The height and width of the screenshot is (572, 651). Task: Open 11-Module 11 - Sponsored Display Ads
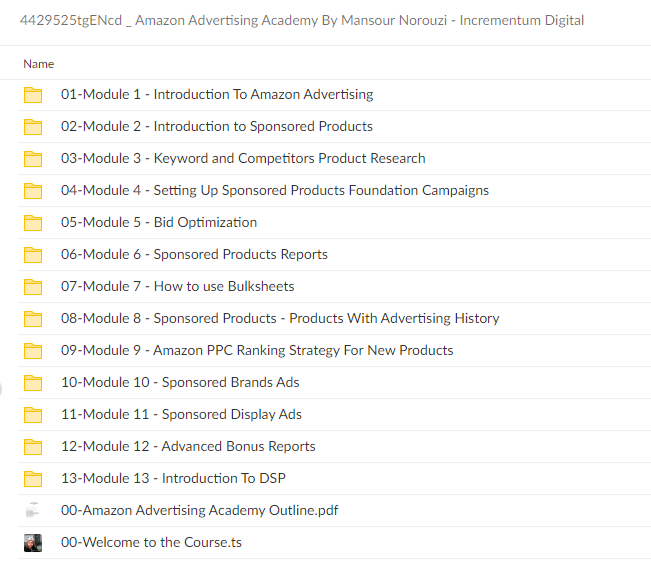click(x=181, y=414)
